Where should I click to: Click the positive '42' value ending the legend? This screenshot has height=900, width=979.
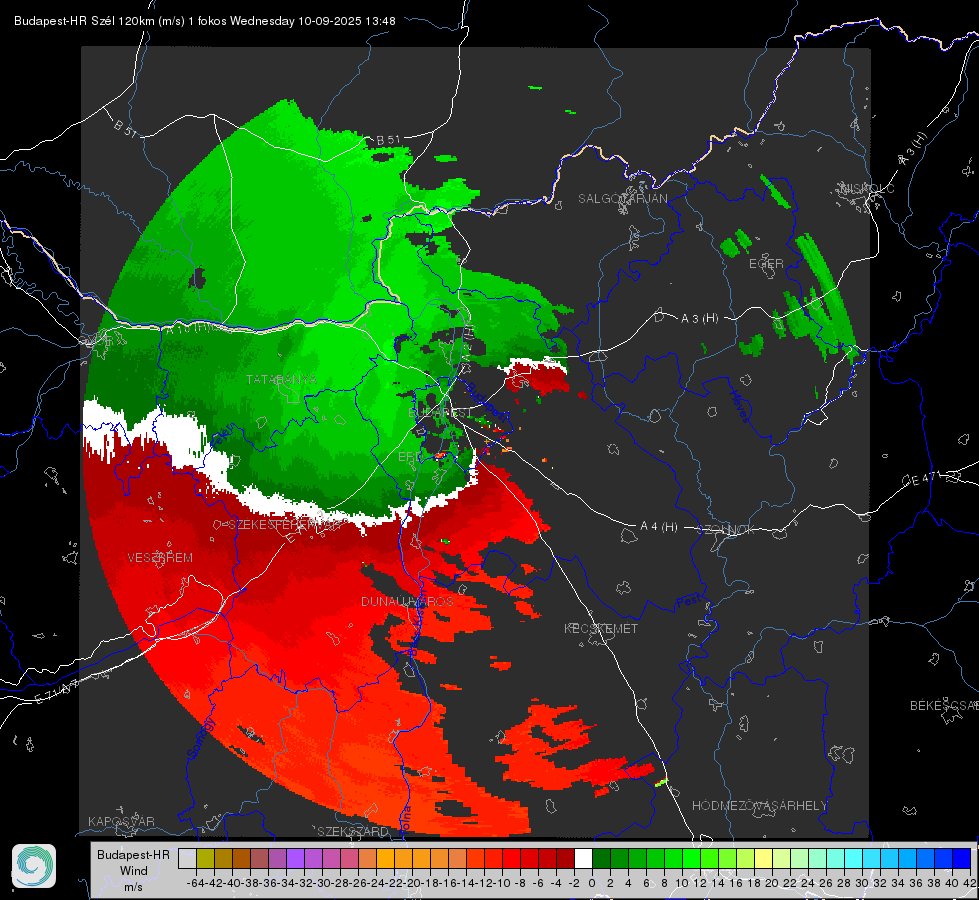(x=970, y=883)
